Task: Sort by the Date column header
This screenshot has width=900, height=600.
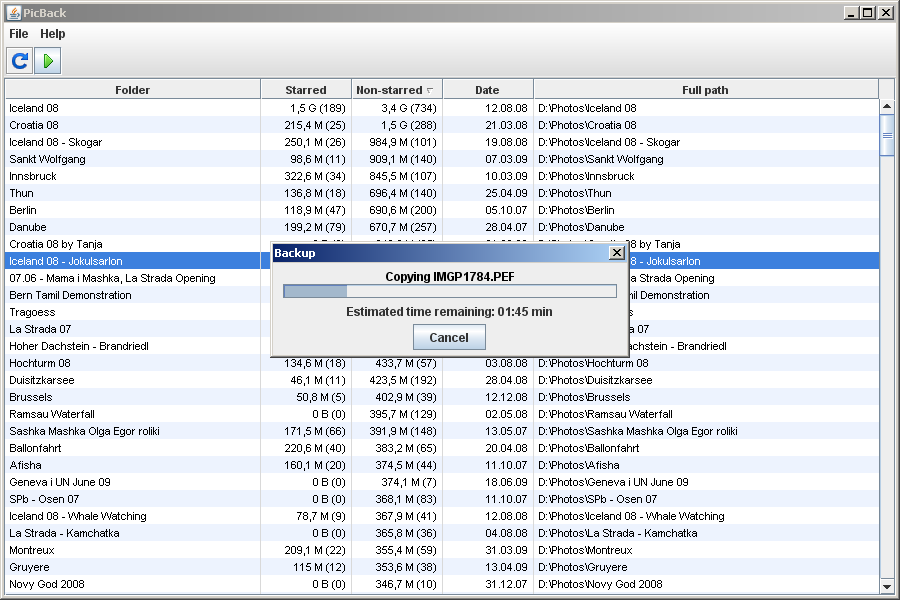Action: point(487,90)
